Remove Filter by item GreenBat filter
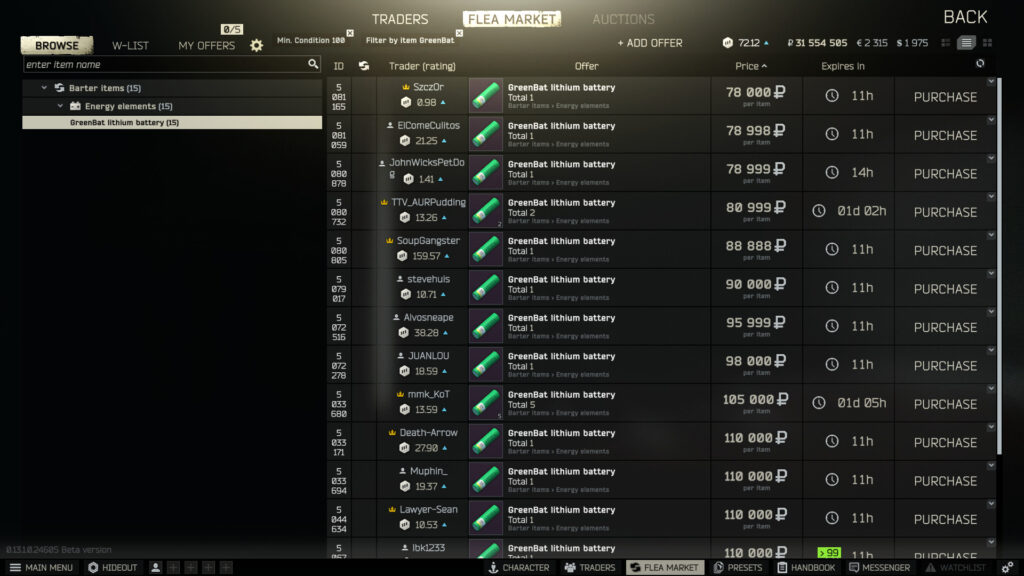This screenshot has width=1024, height=576. click(459, 33)
